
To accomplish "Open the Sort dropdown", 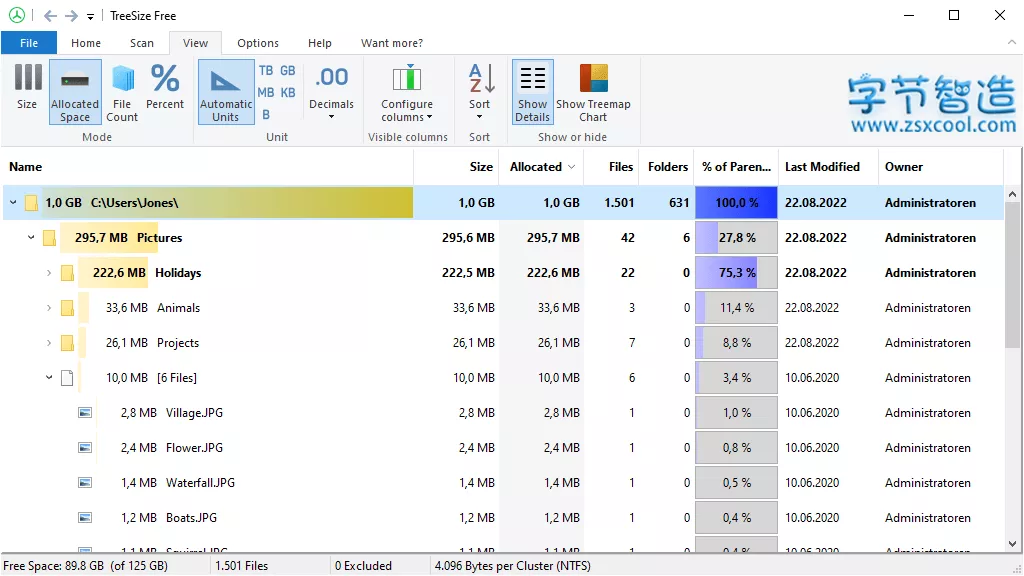I will (x=479, y=91).
